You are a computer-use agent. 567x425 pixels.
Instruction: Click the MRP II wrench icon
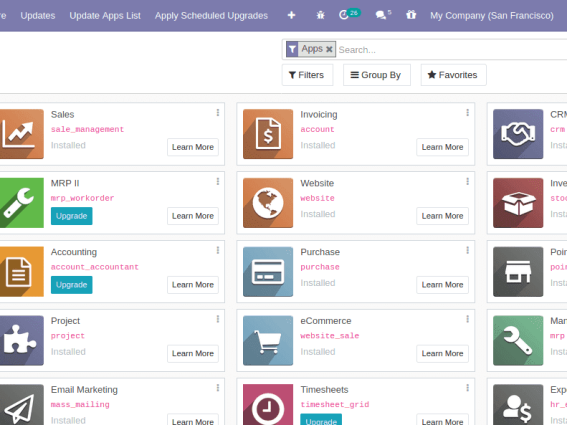coord(21,203)
